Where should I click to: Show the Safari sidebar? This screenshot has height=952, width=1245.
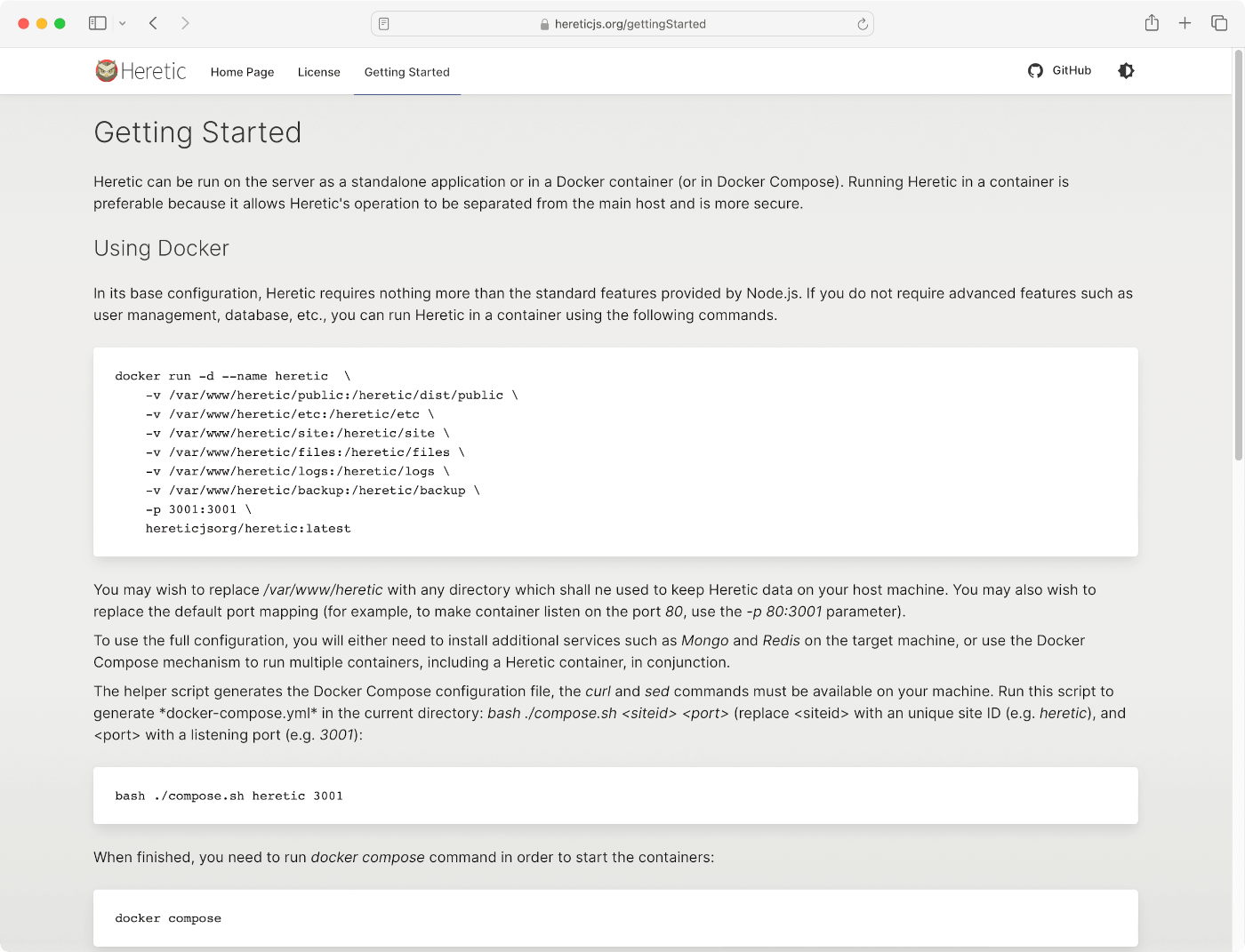[98, 23]
